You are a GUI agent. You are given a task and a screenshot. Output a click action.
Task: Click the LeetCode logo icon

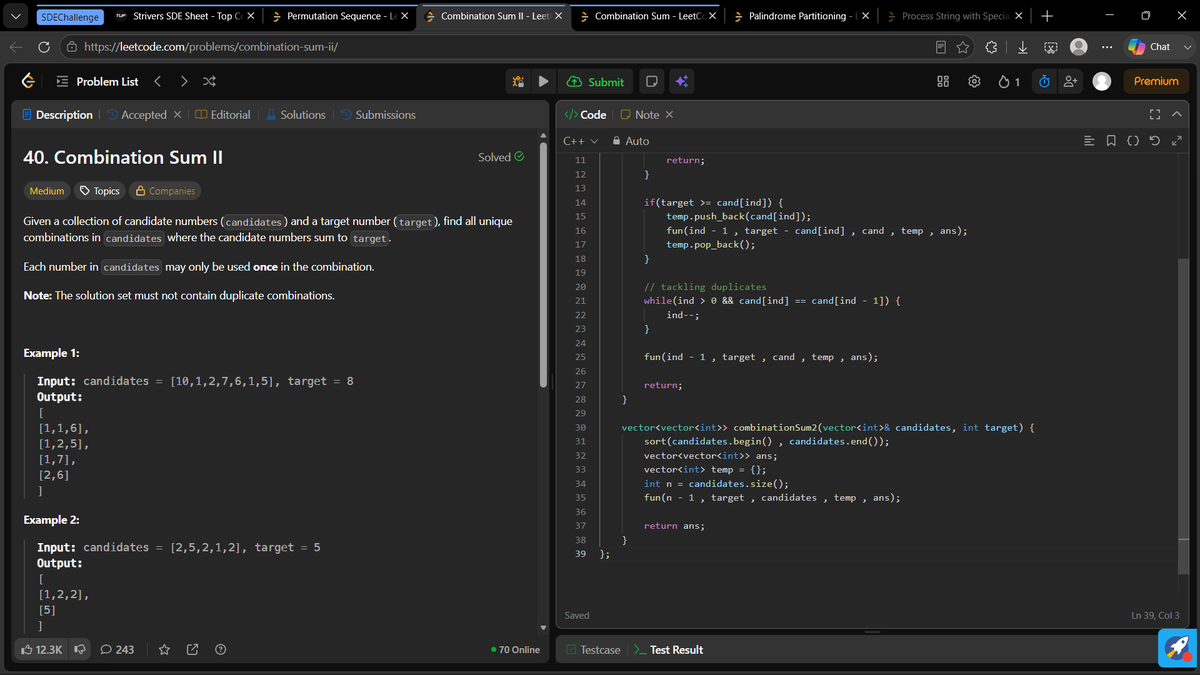pyautogui.click(x=29, y=81)
